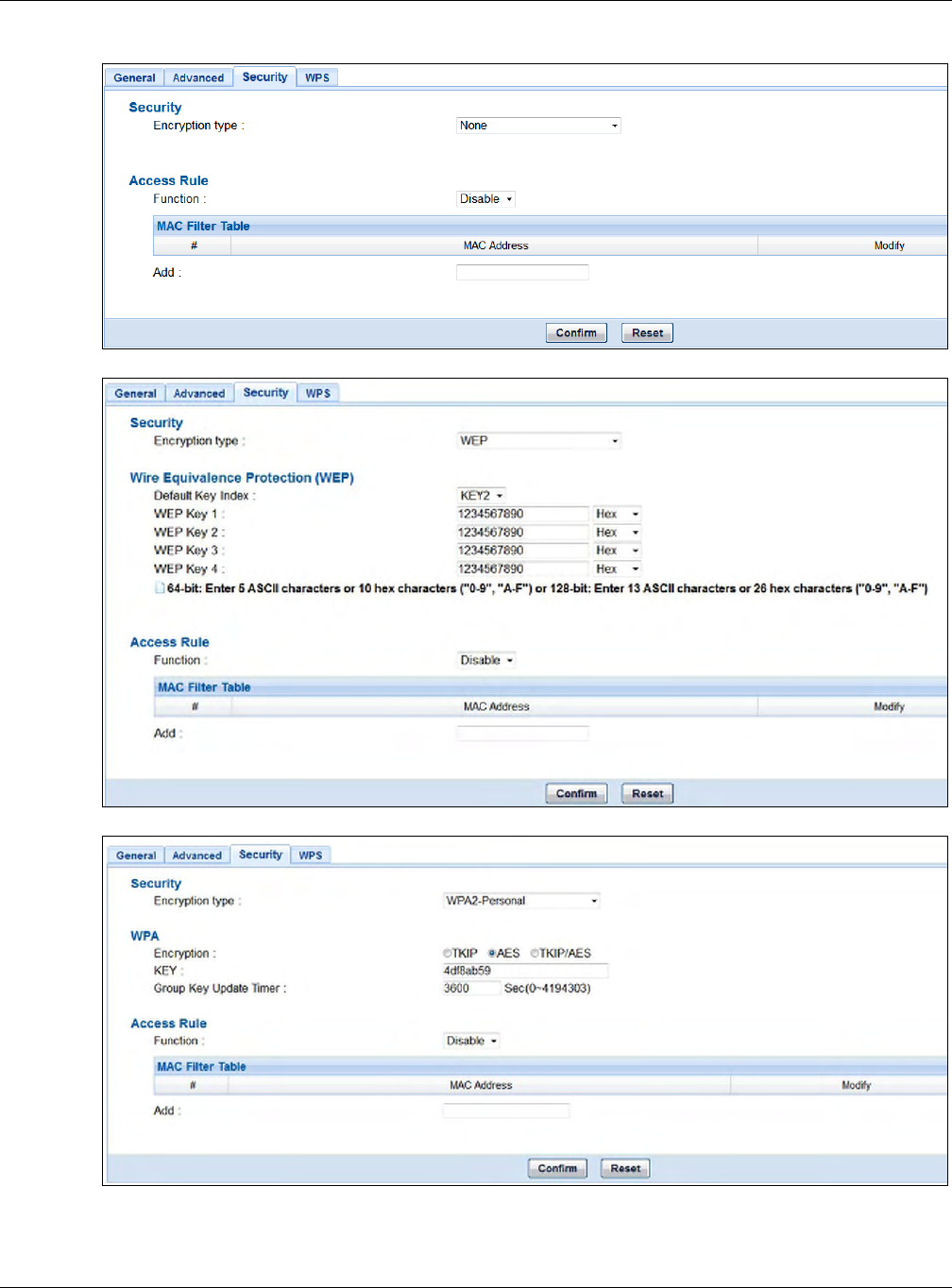
Task: Open Encryption type dropdown showing WPA2-Personal
Action: [521, 901]
